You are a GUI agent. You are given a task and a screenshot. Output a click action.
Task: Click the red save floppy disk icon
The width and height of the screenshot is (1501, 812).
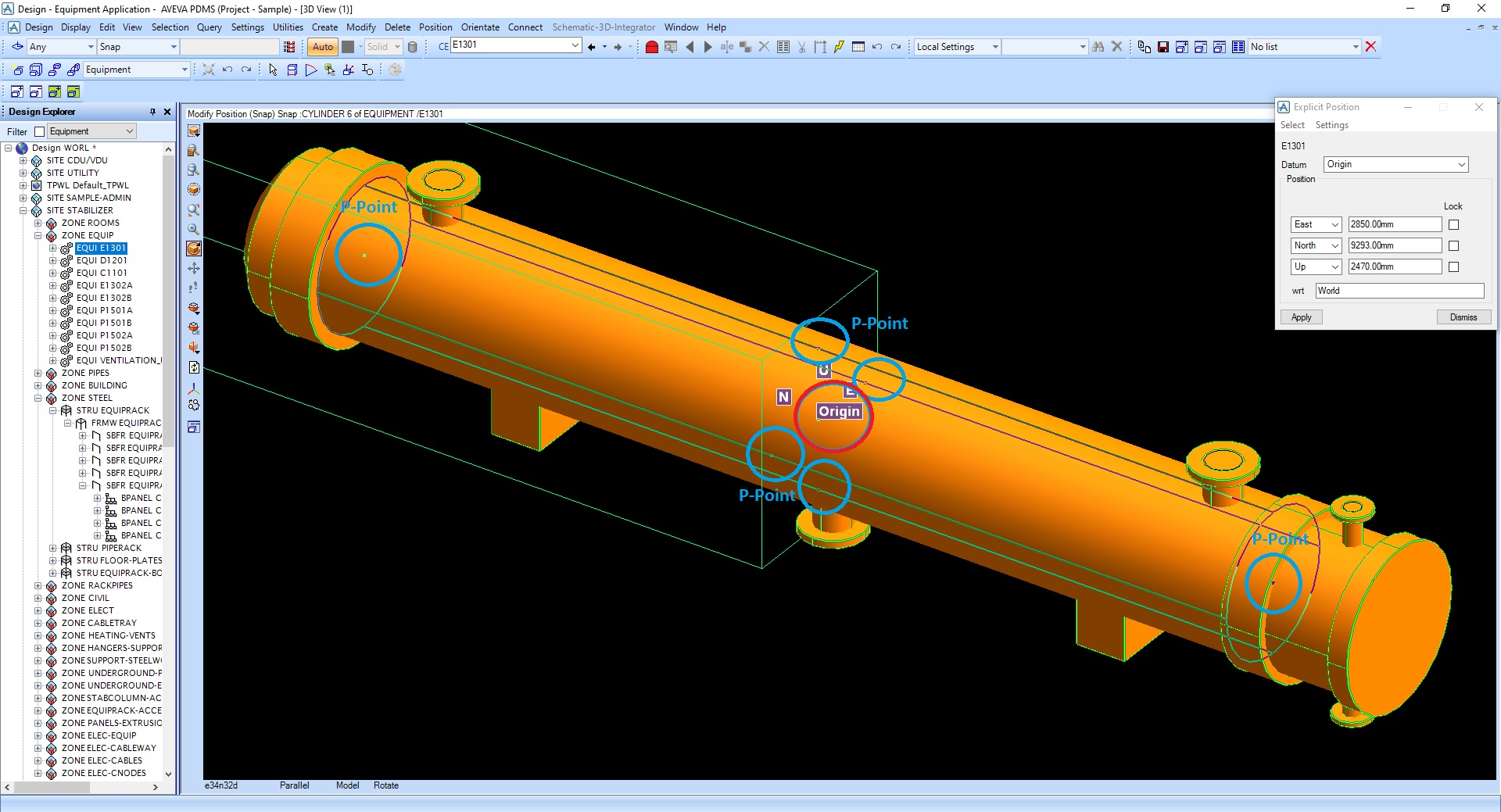point(1163,47)
